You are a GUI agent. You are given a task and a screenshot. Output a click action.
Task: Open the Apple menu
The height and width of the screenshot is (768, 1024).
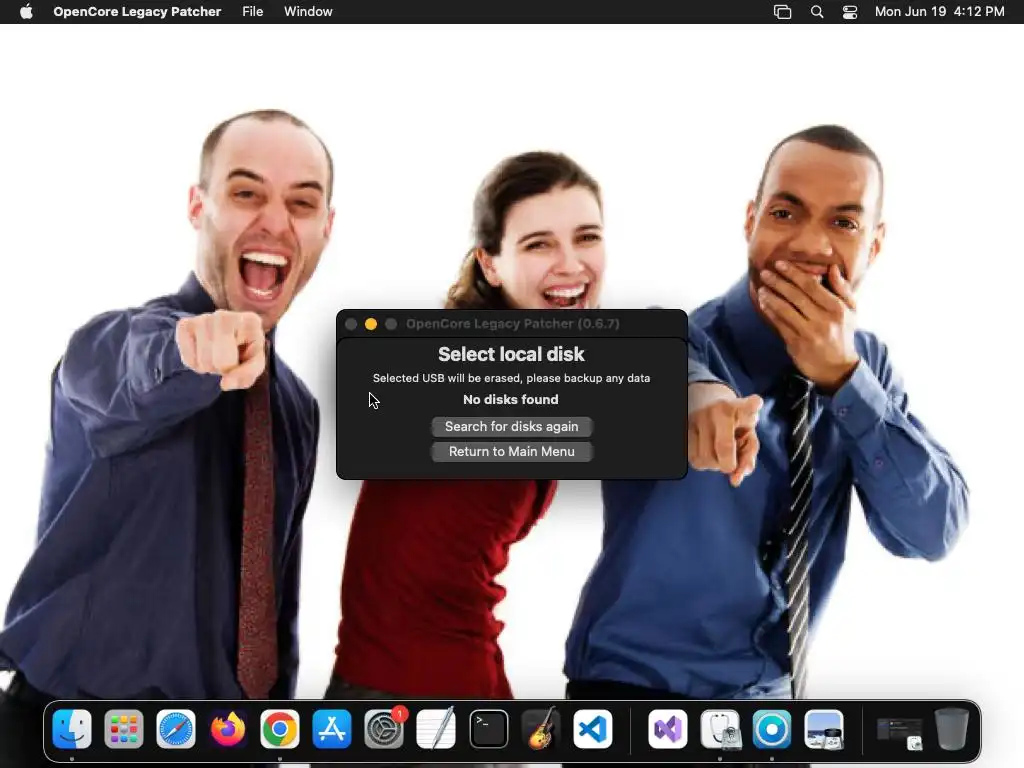point(26,12)
